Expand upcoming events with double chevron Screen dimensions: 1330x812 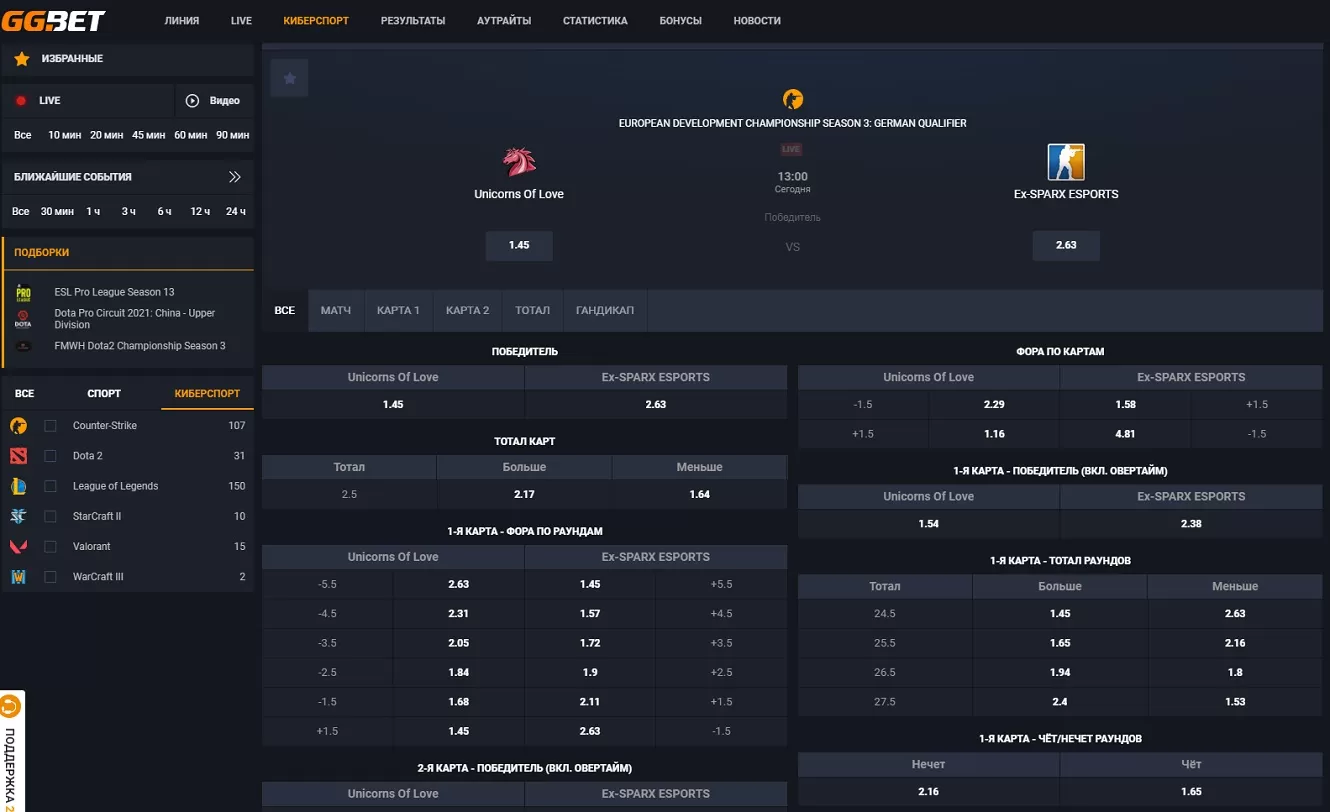tap(235, 177)
